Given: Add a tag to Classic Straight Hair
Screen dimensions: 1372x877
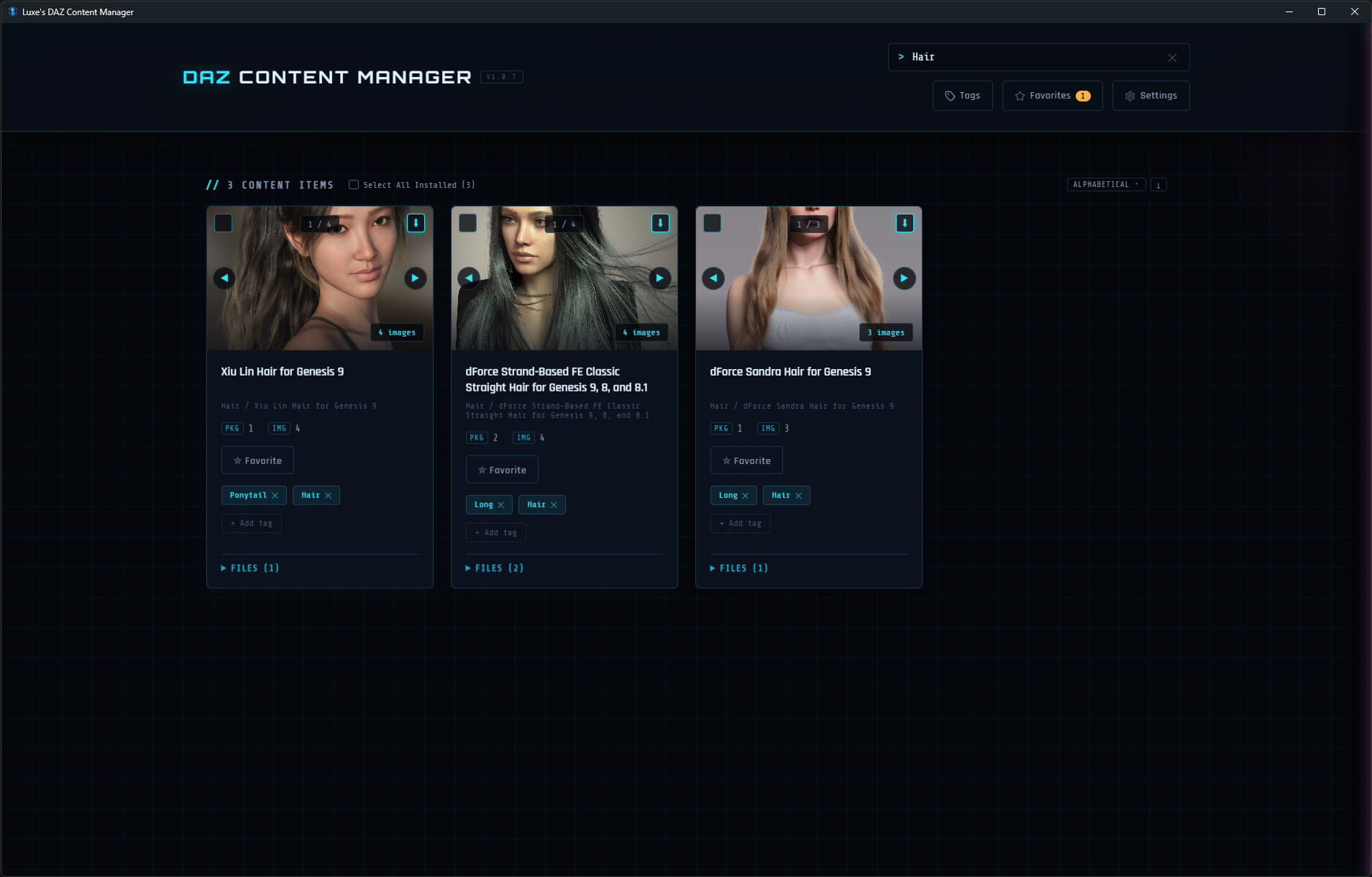Looking at the screenshot, I should tap(496, 533).
